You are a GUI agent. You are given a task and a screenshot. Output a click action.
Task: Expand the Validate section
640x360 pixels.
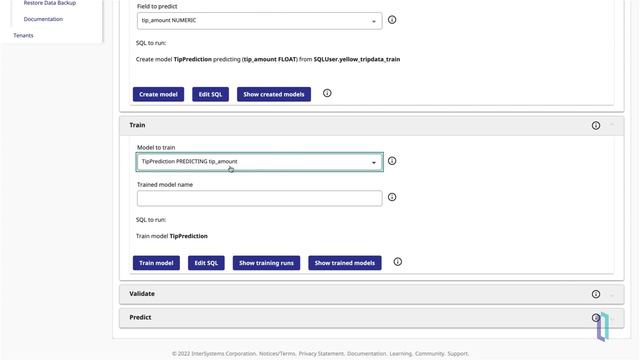[371, 294]
